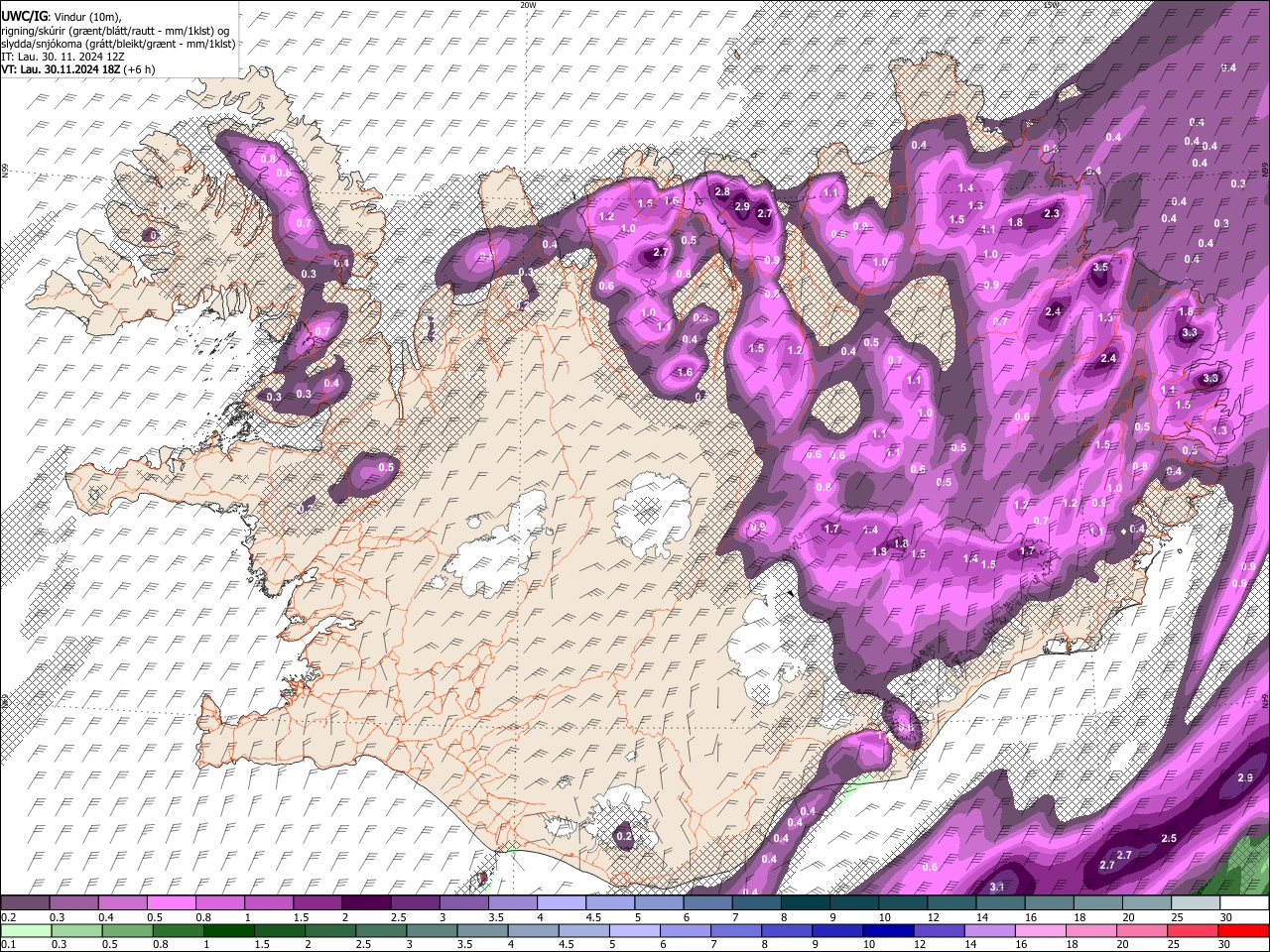
Task: Select the 0.2 swatch at the upper legend start
Action: point(25,903)
